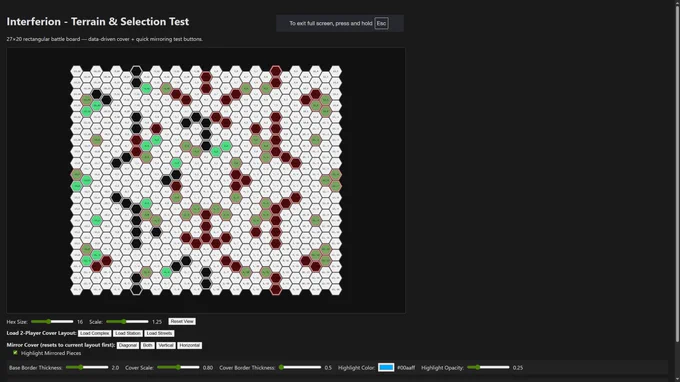Mirror cover with the Horizontal button
This screenshot has height=382, width=680.
(190, 346)
